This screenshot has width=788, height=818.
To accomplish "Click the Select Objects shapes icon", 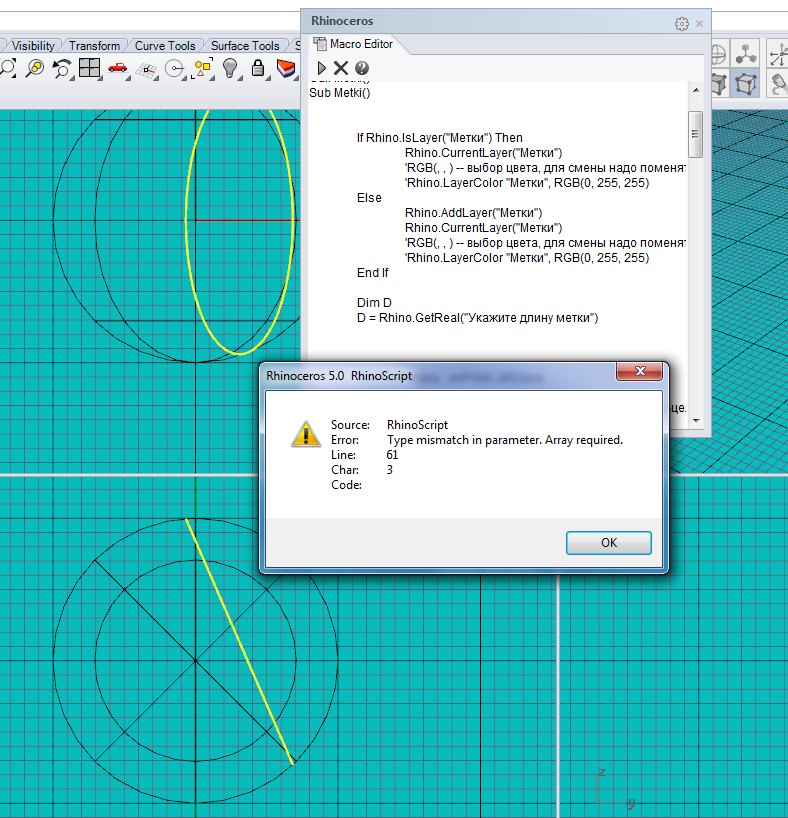I will pyautogui.click(x=203, y=68).
